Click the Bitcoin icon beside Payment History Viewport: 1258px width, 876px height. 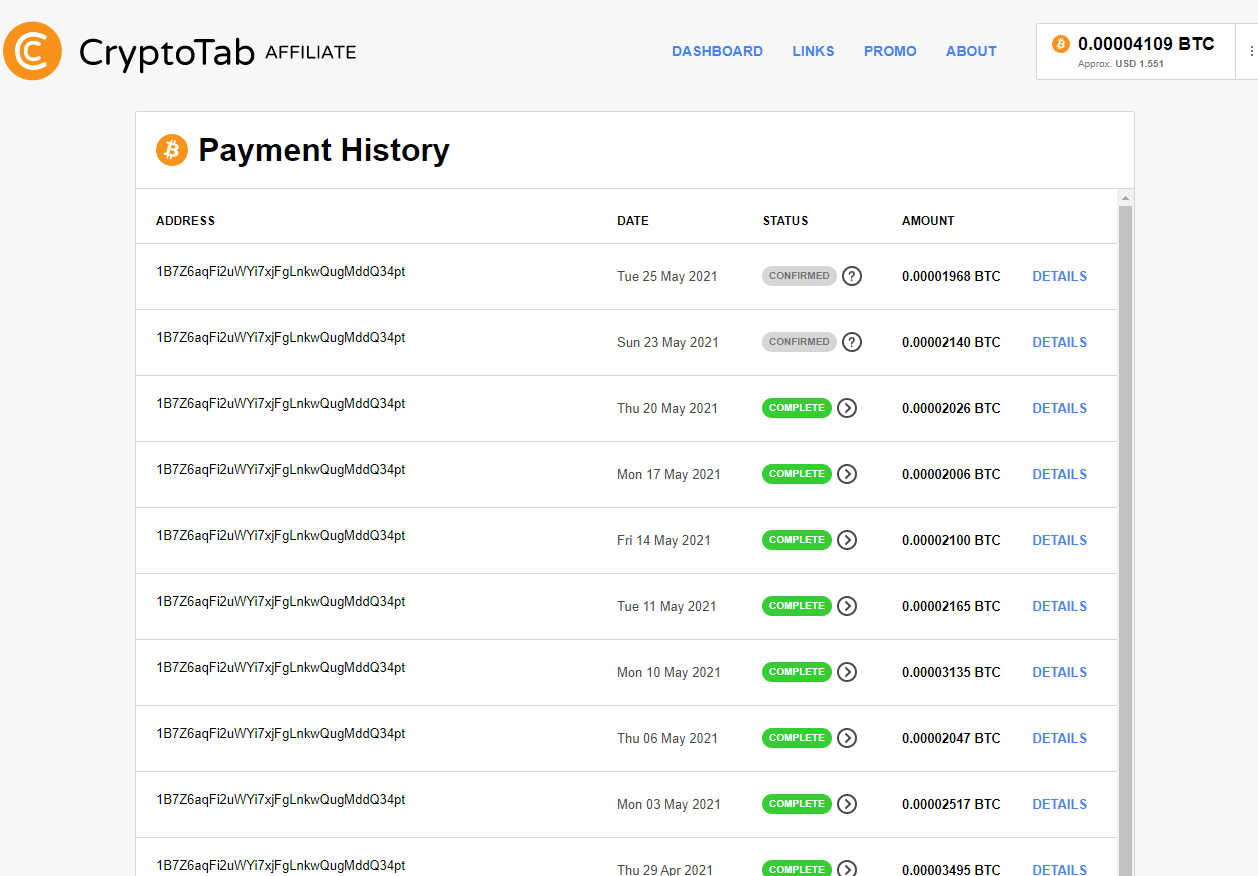click(172, 150)
